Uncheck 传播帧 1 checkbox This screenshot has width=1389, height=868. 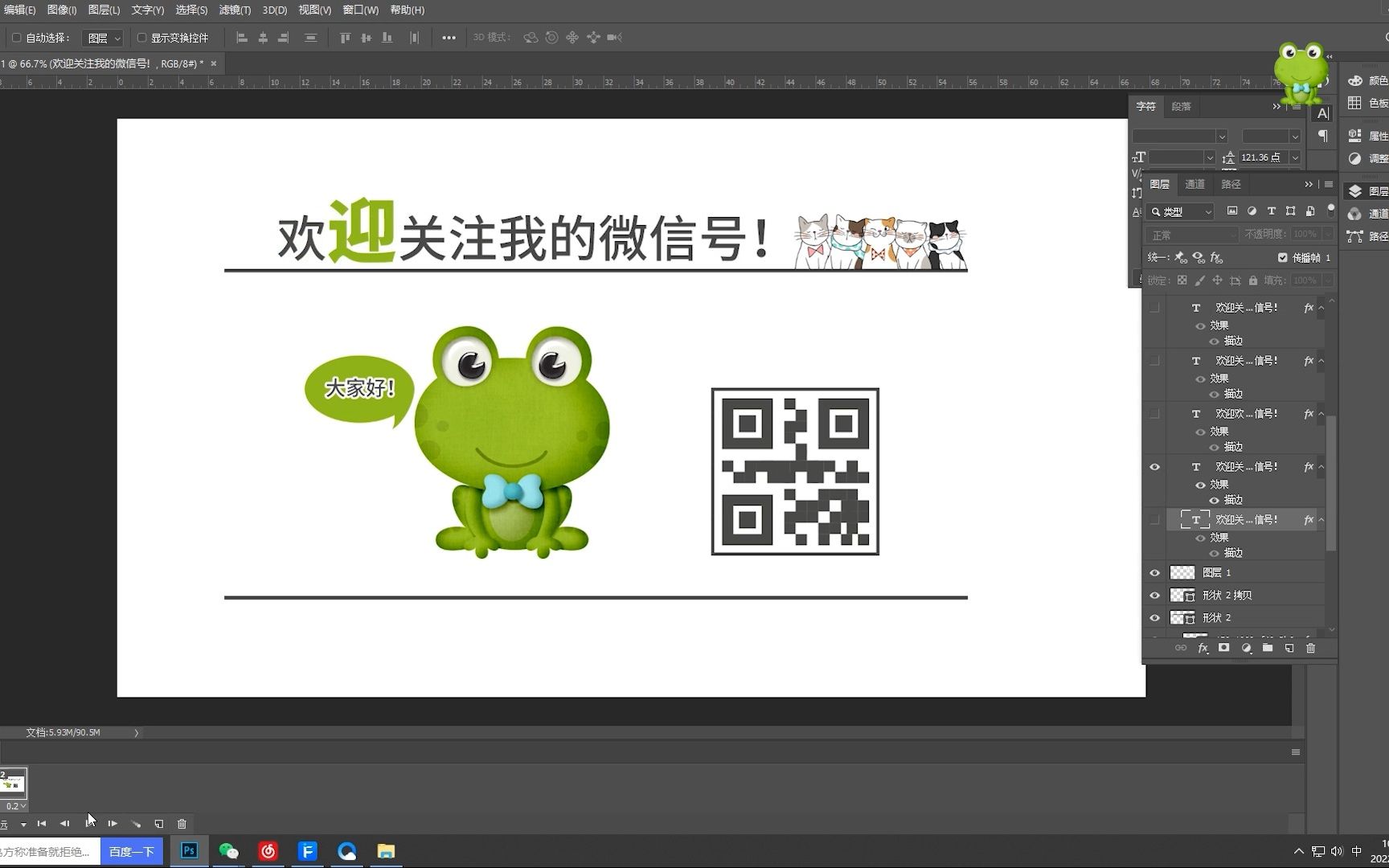pos(1282,258)
